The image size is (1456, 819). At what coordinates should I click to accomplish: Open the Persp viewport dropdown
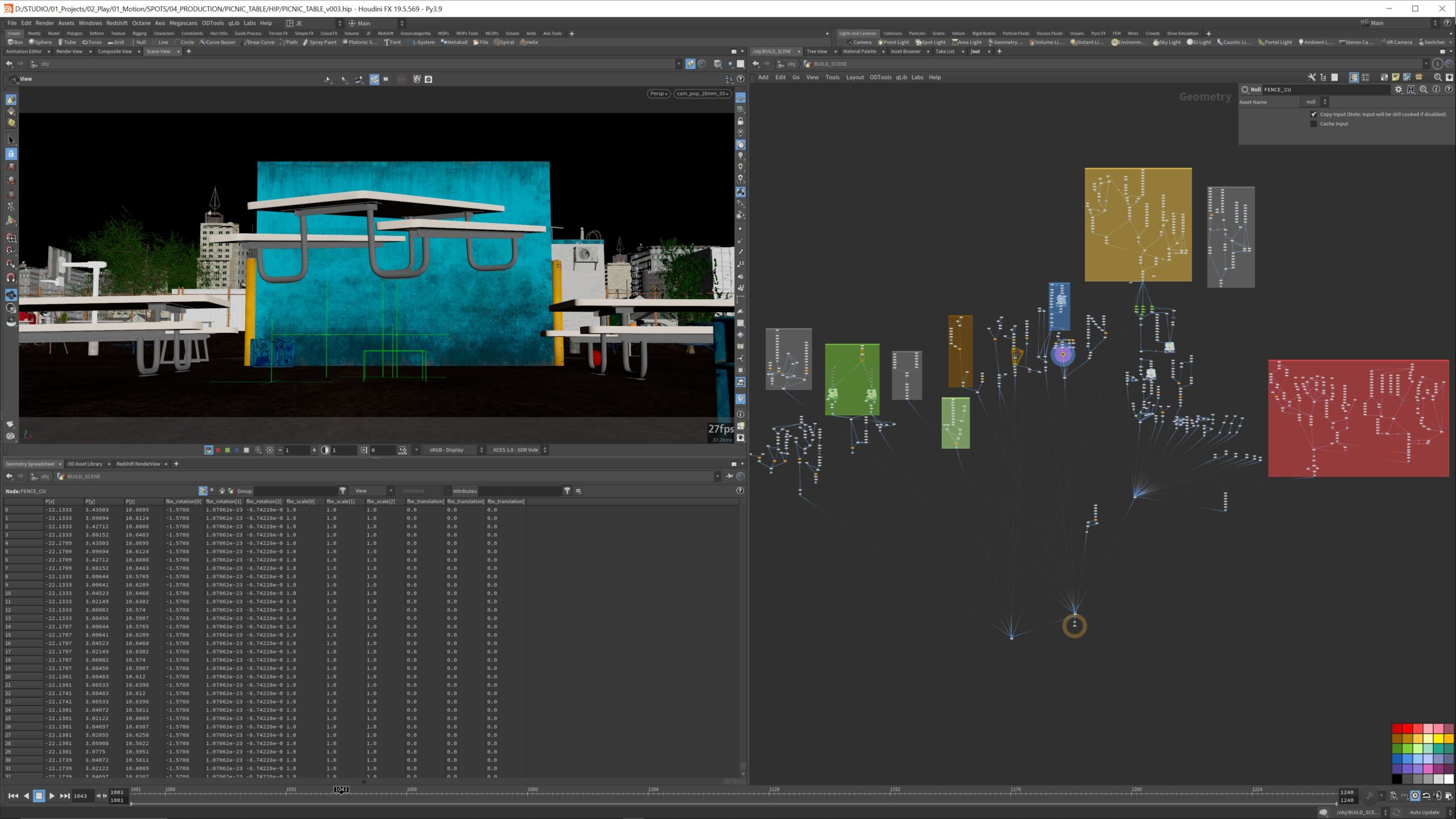[x=659, y=94]
